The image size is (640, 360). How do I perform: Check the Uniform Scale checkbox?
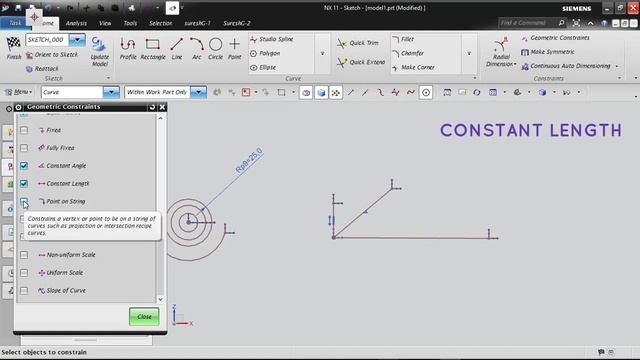point(24,273)
